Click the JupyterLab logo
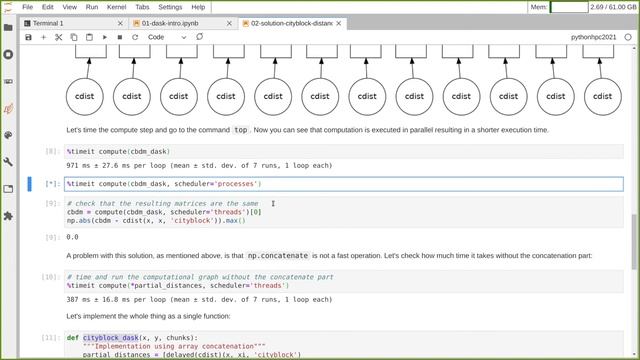640x360 pixels. pos(8,7)
